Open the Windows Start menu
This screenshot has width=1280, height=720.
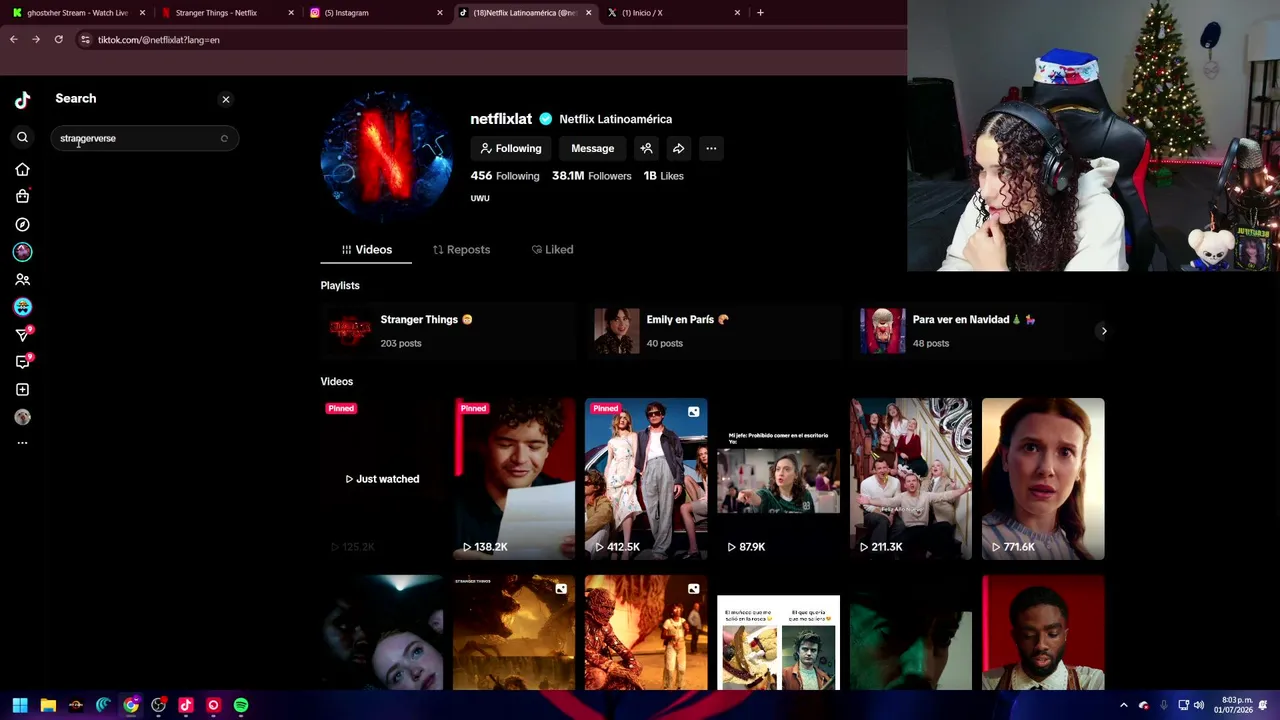20,705
